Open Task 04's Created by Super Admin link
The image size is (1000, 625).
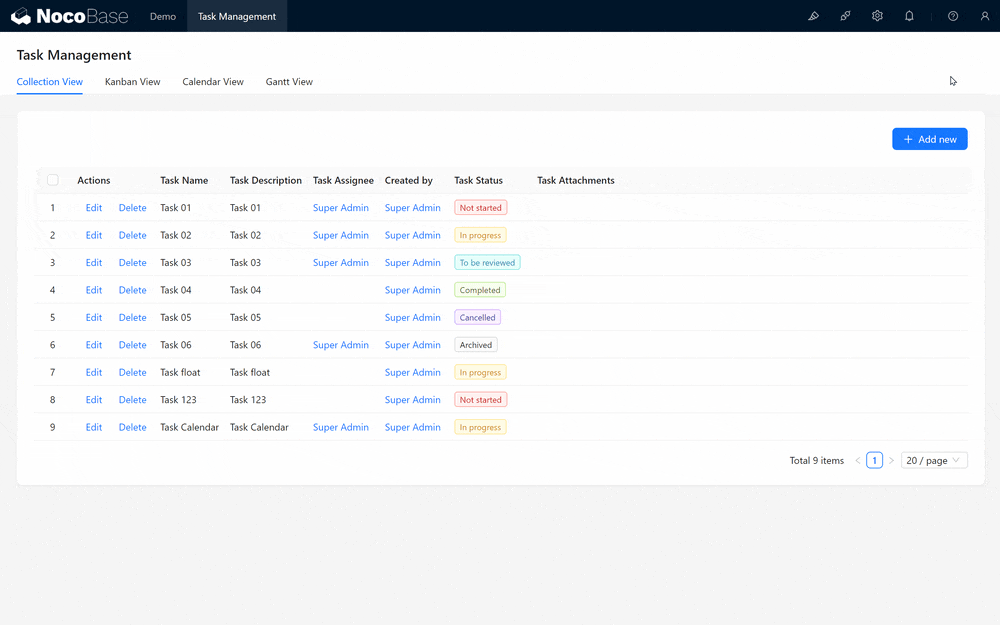click(x=413, y=290)
